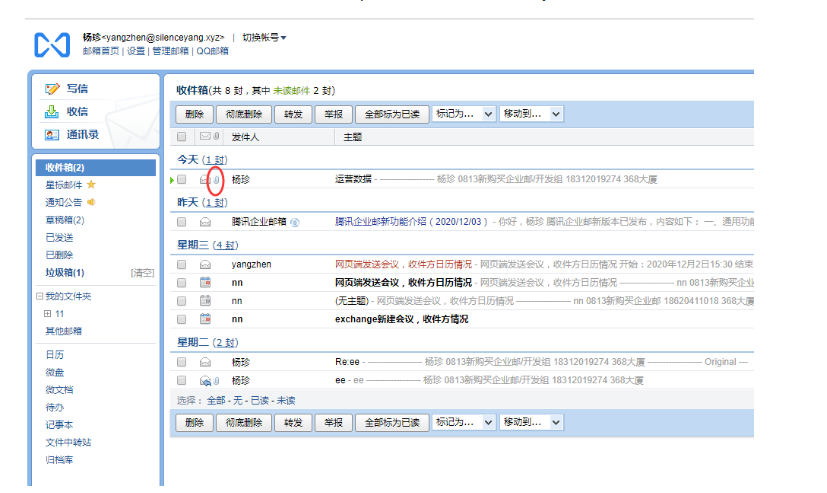Open 日历 in the sidebar
The image size is (827, 493).
54,354
